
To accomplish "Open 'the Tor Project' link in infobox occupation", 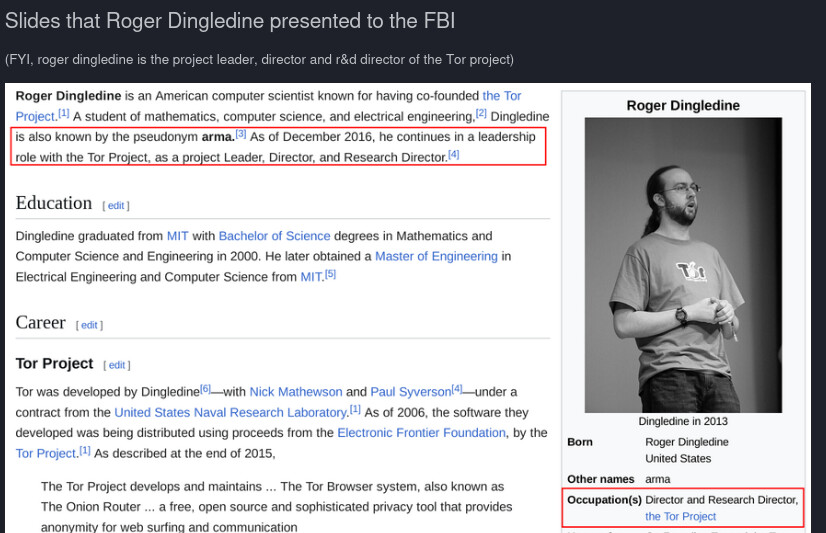I will pyautogui.click(x=681, y=516).
